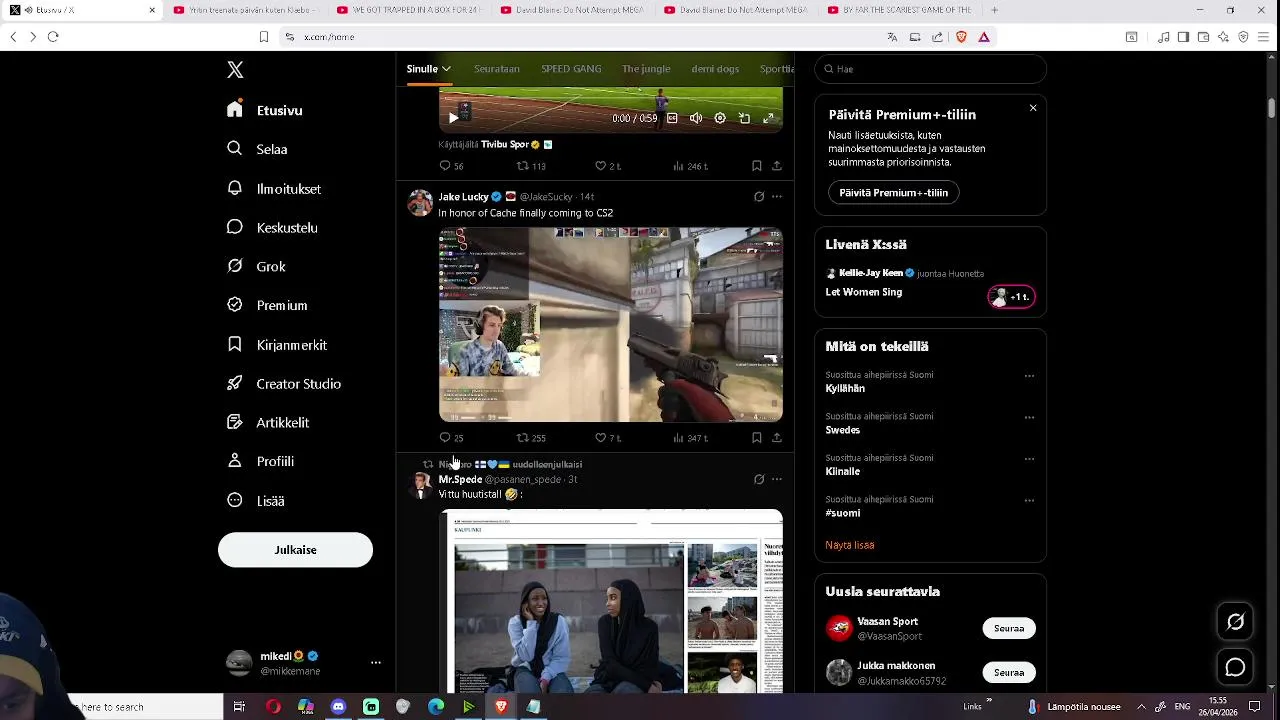Close the Premium+ upgrade card

coord(1033,108)
